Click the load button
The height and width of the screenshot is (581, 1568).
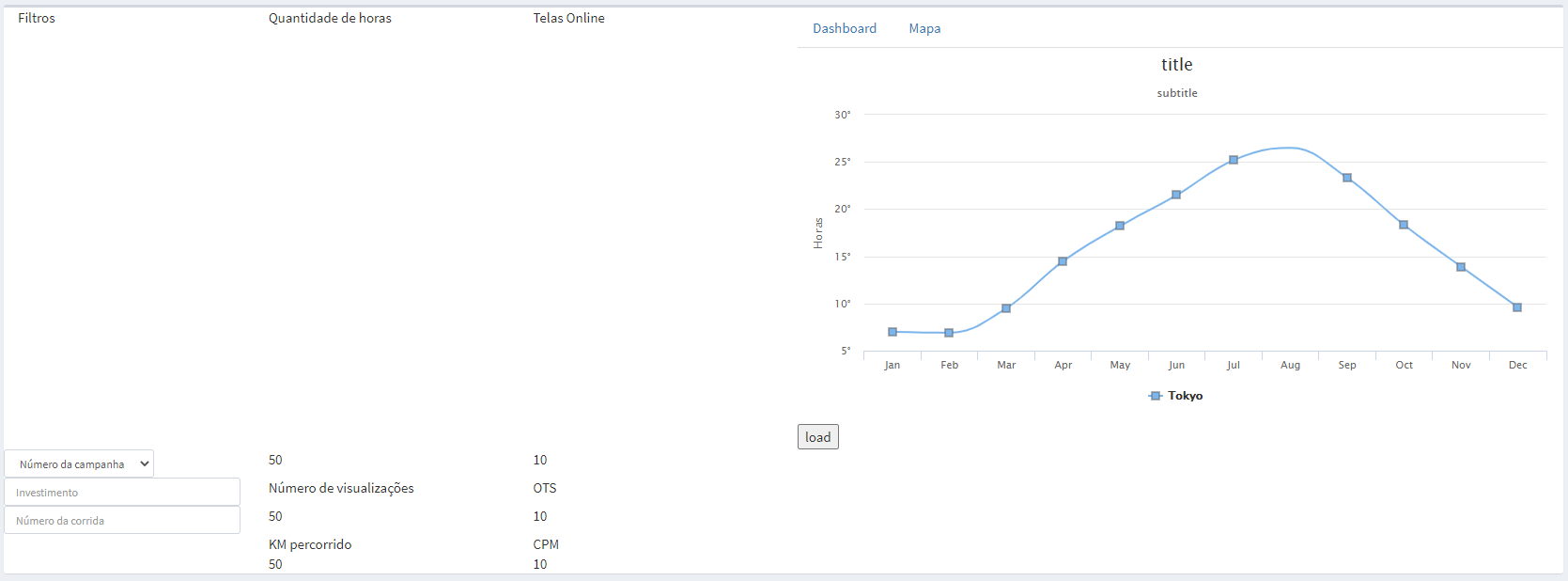[818, 437]
